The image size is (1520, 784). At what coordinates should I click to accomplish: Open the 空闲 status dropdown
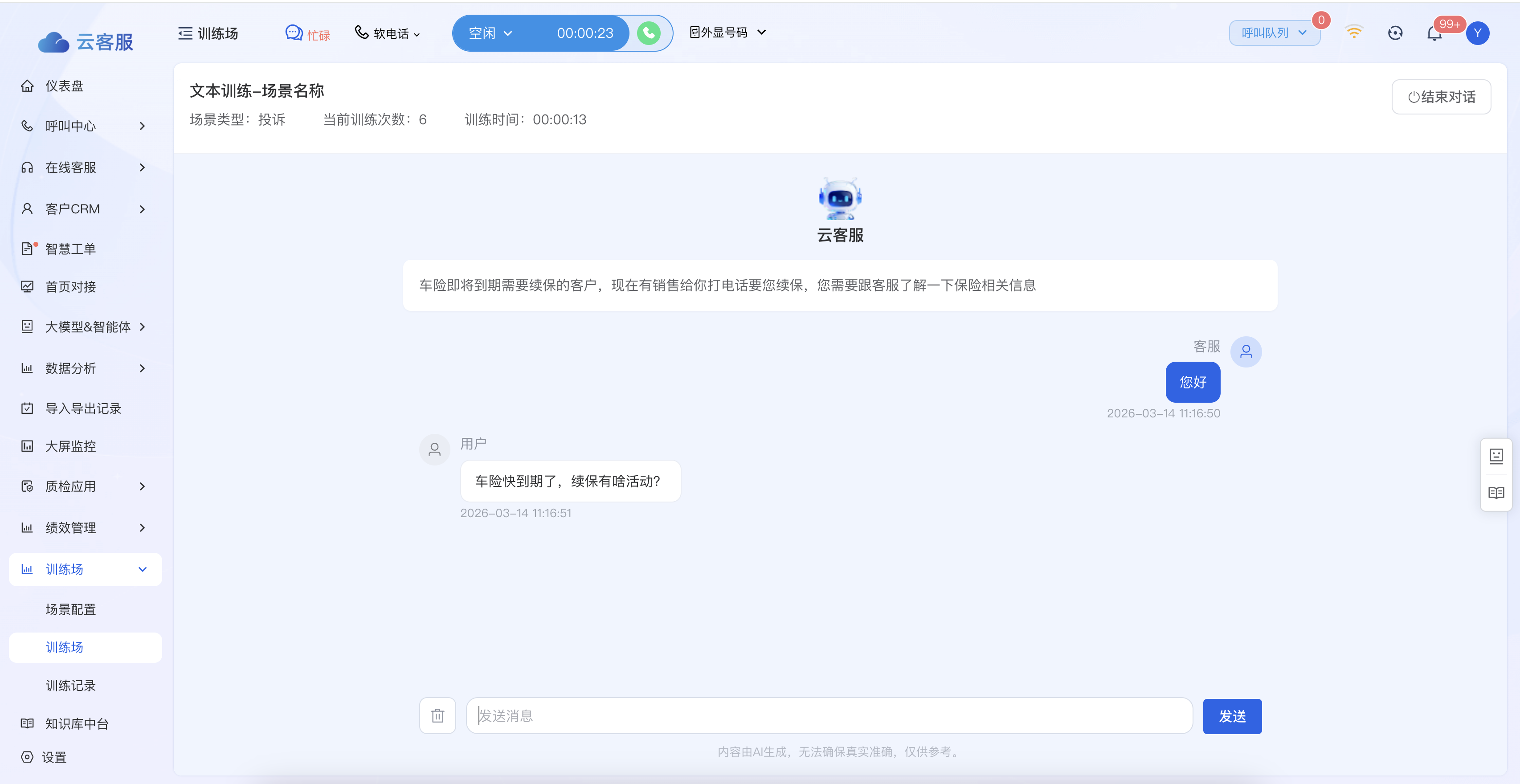(x=490, y=33)
